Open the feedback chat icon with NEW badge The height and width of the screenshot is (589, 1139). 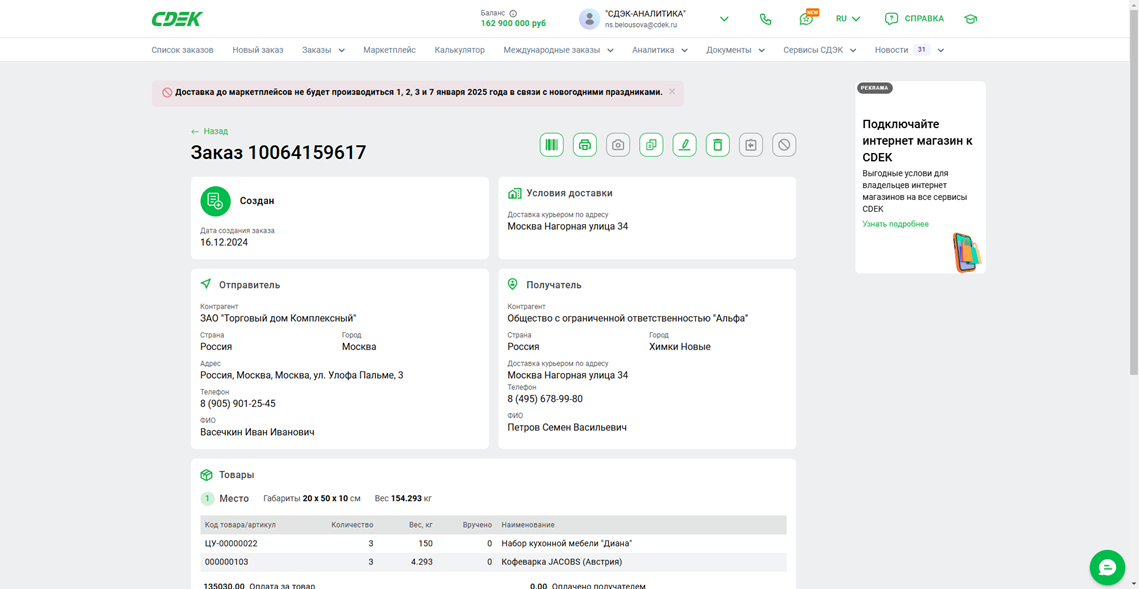click(805, 18)
